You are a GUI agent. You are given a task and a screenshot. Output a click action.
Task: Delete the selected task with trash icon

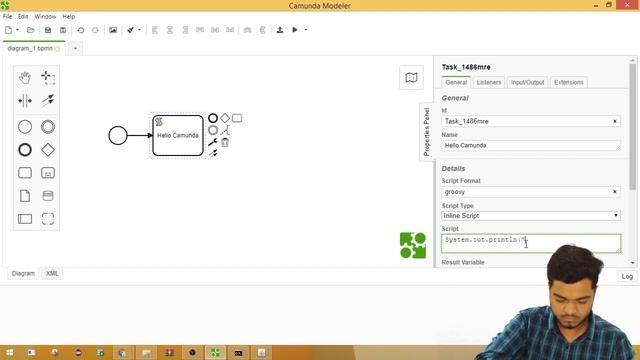click(225, 142)
